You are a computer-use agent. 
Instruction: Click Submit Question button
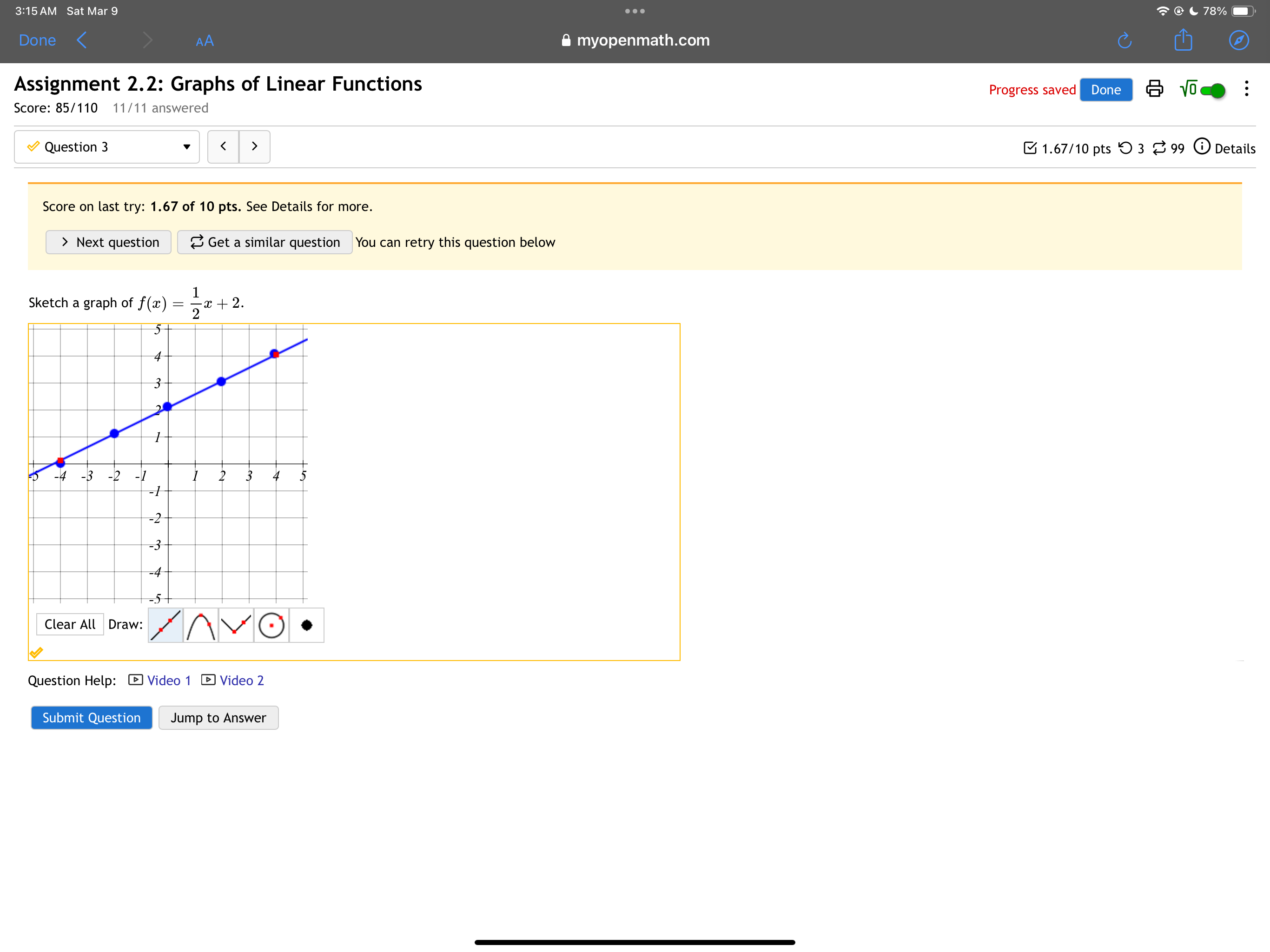click(x=91, y=717)
